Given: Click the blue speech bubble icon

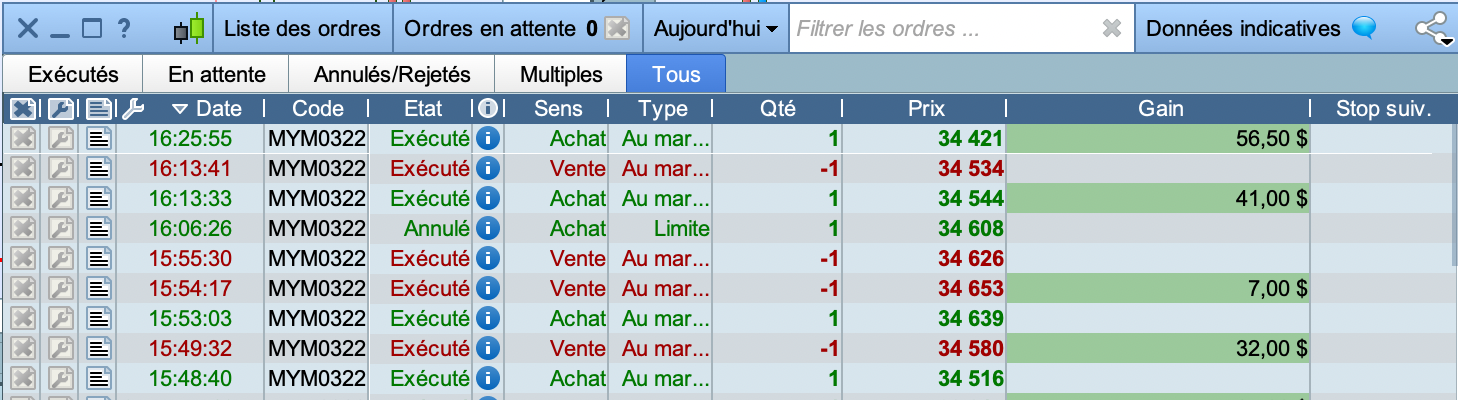Looking at the screenshot, I should pos(1363,29).
